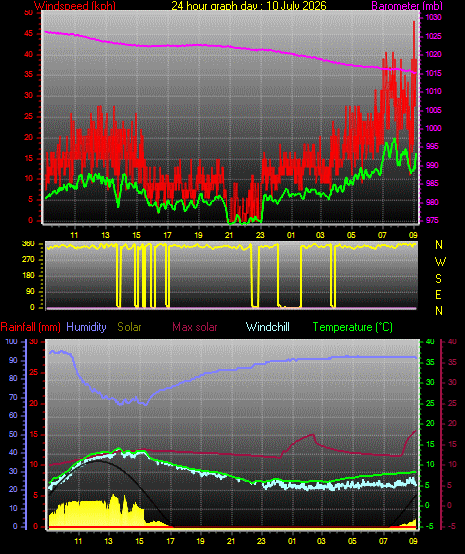Click the Humidity legend label
This screenshot has height=554, width=465.
tap(86, 327)
